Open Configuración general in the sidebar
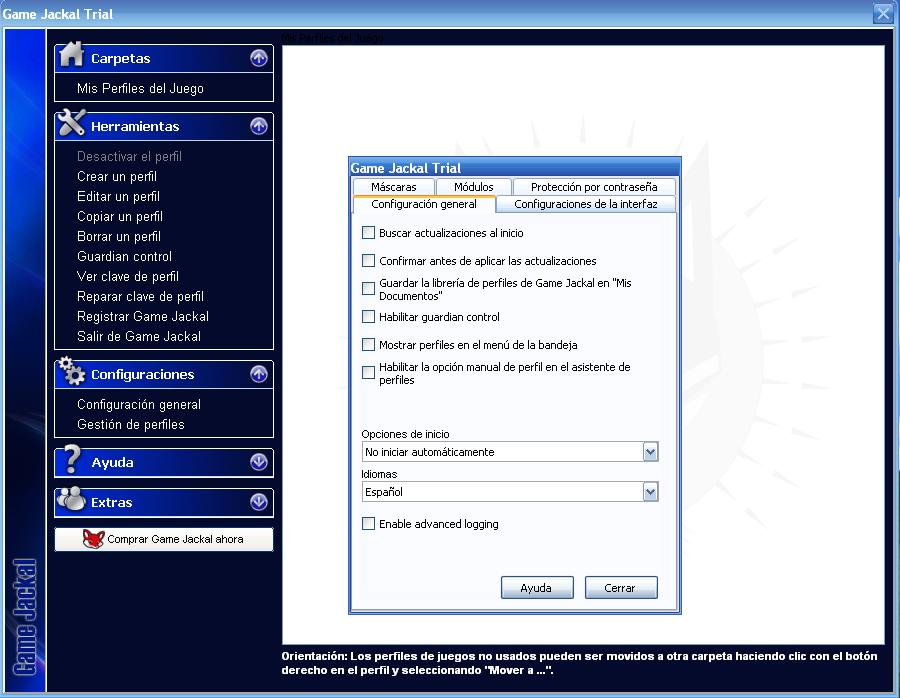Viewport: 900px width, 698px height. click(x=139, y=405)
